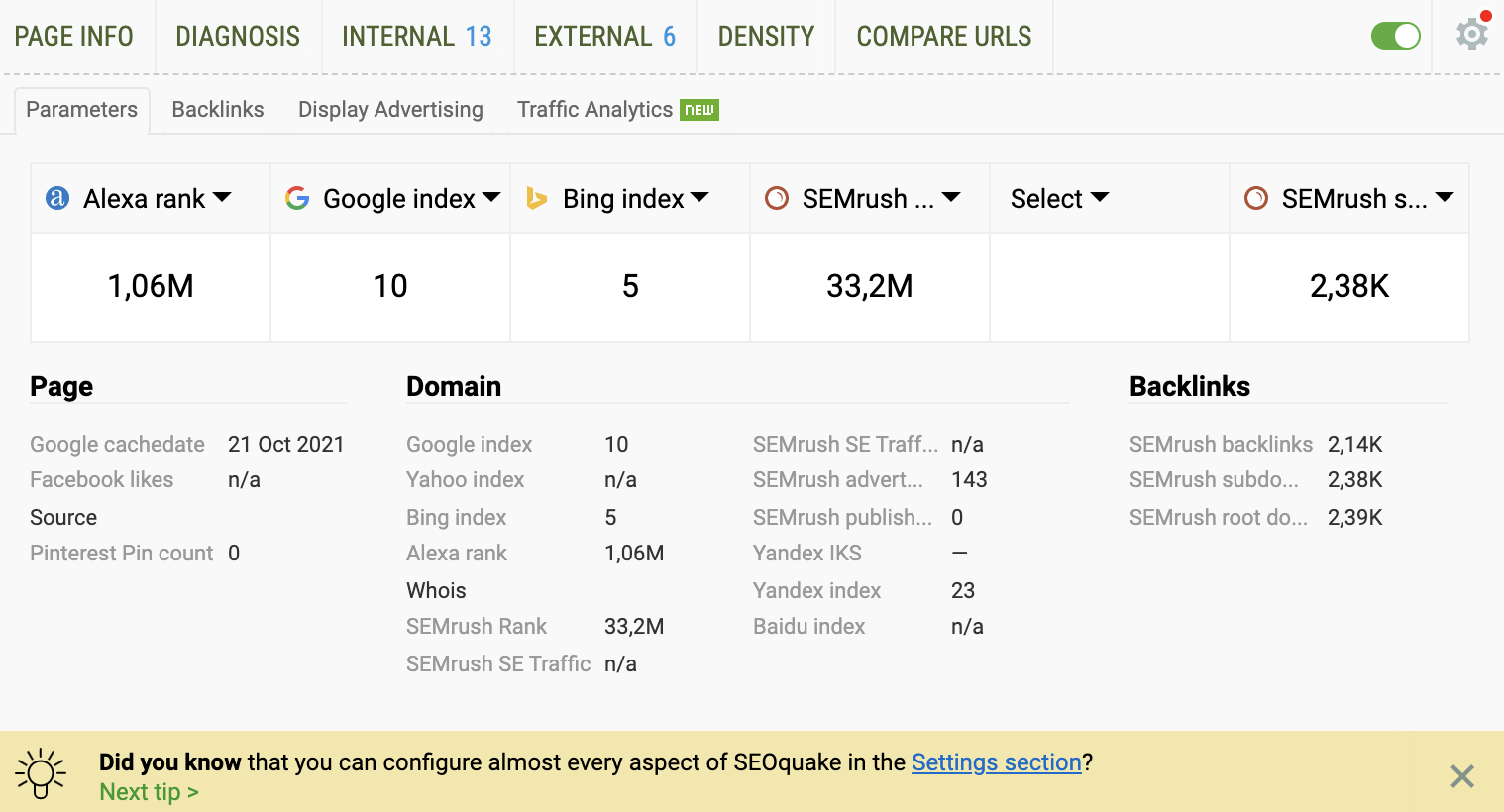Viewport: 1504px width, 812px height.
Task: Click the Bing logo icon
Action: (537, 198)
